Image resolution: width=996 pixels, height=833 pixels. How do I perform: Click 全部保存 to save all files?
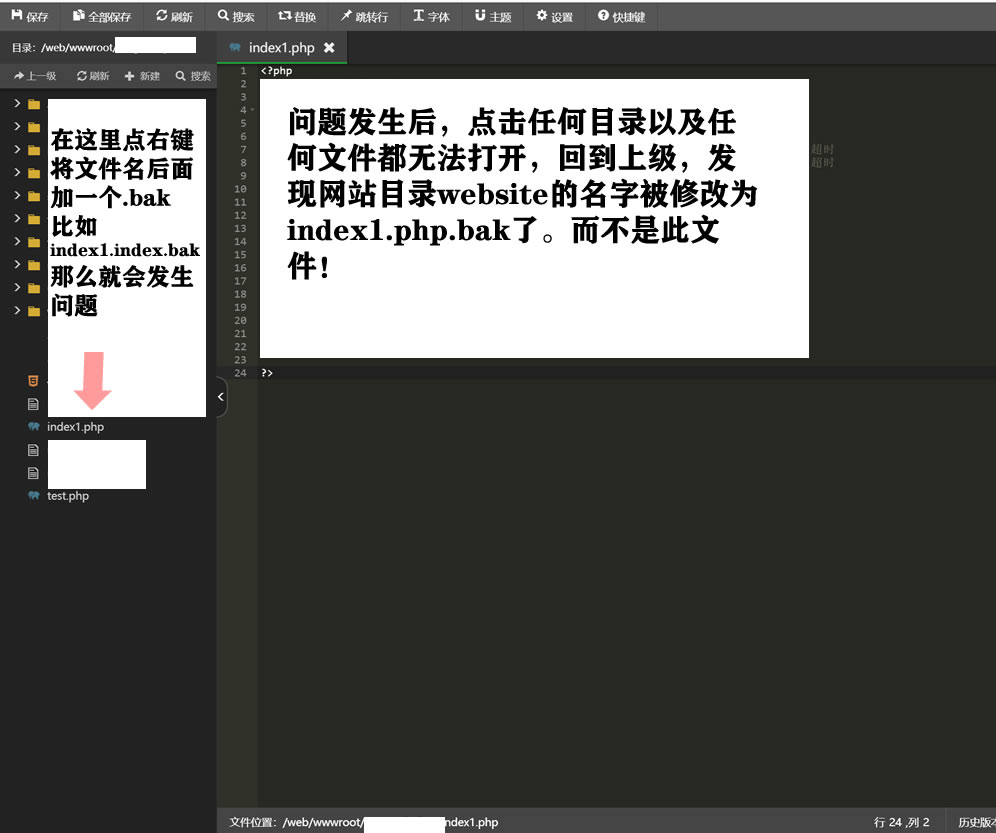(x=102, y=17)
